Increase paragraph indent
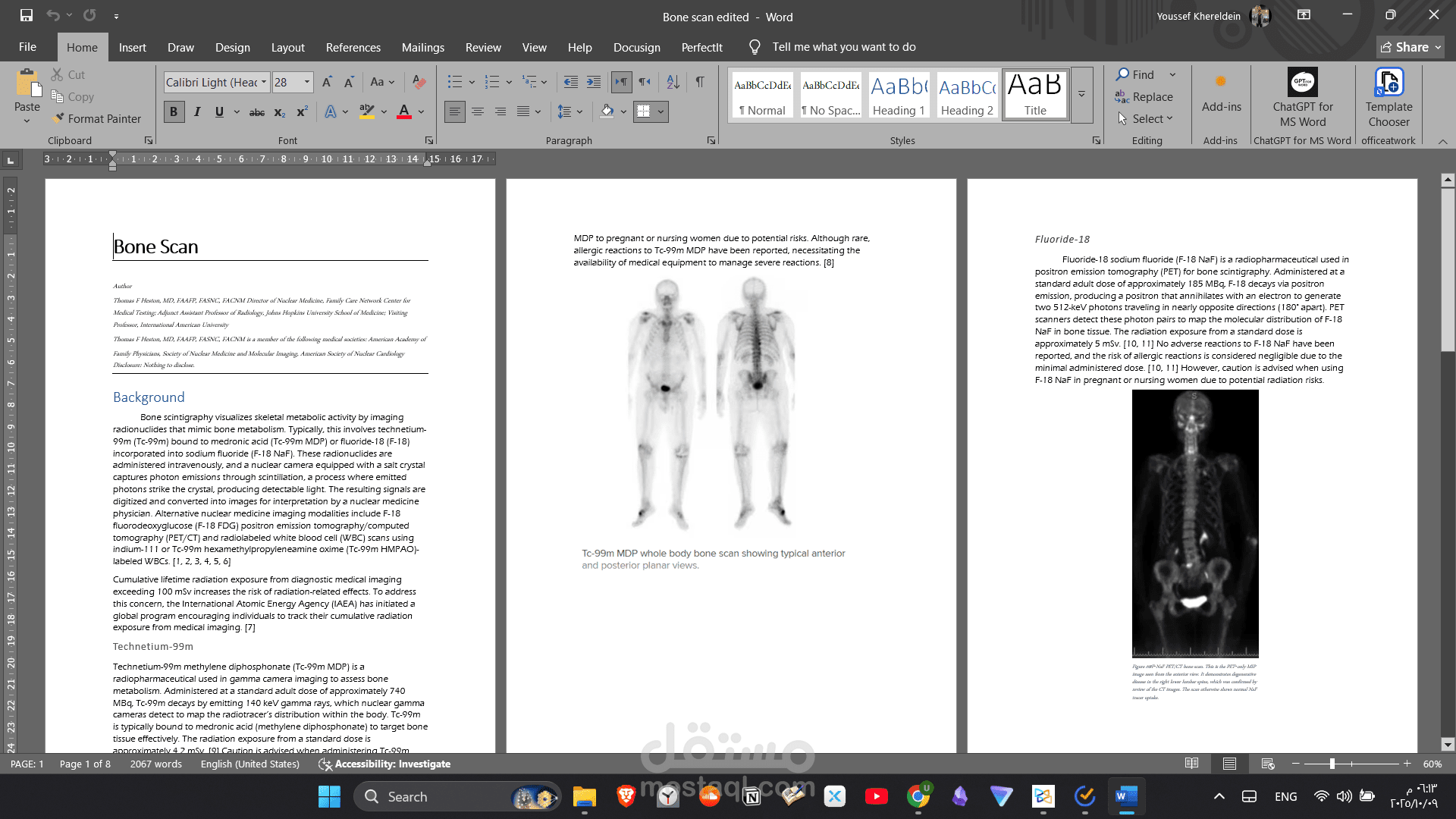 pos(594,82)
